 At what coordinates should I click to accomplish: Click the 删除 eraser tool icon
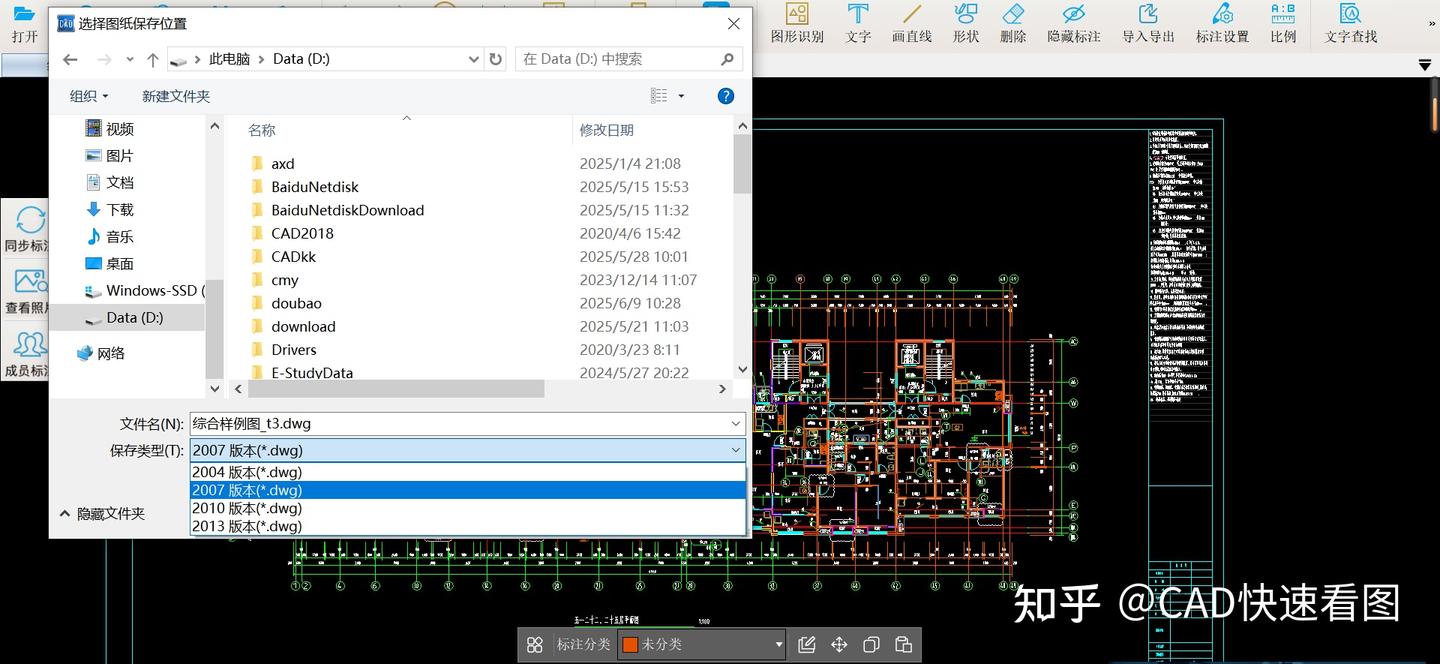1012,22
